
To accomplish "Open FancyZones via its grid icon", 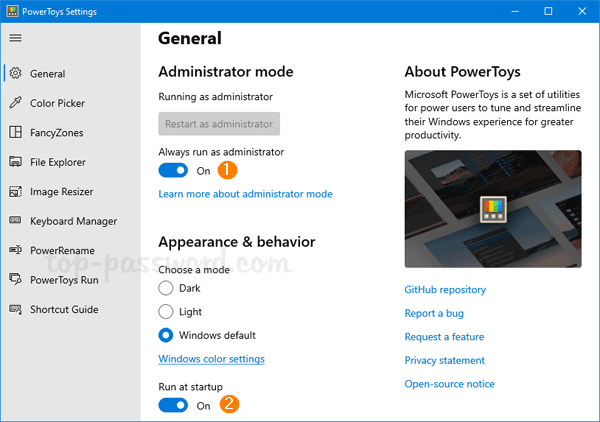I will point(15,132).
